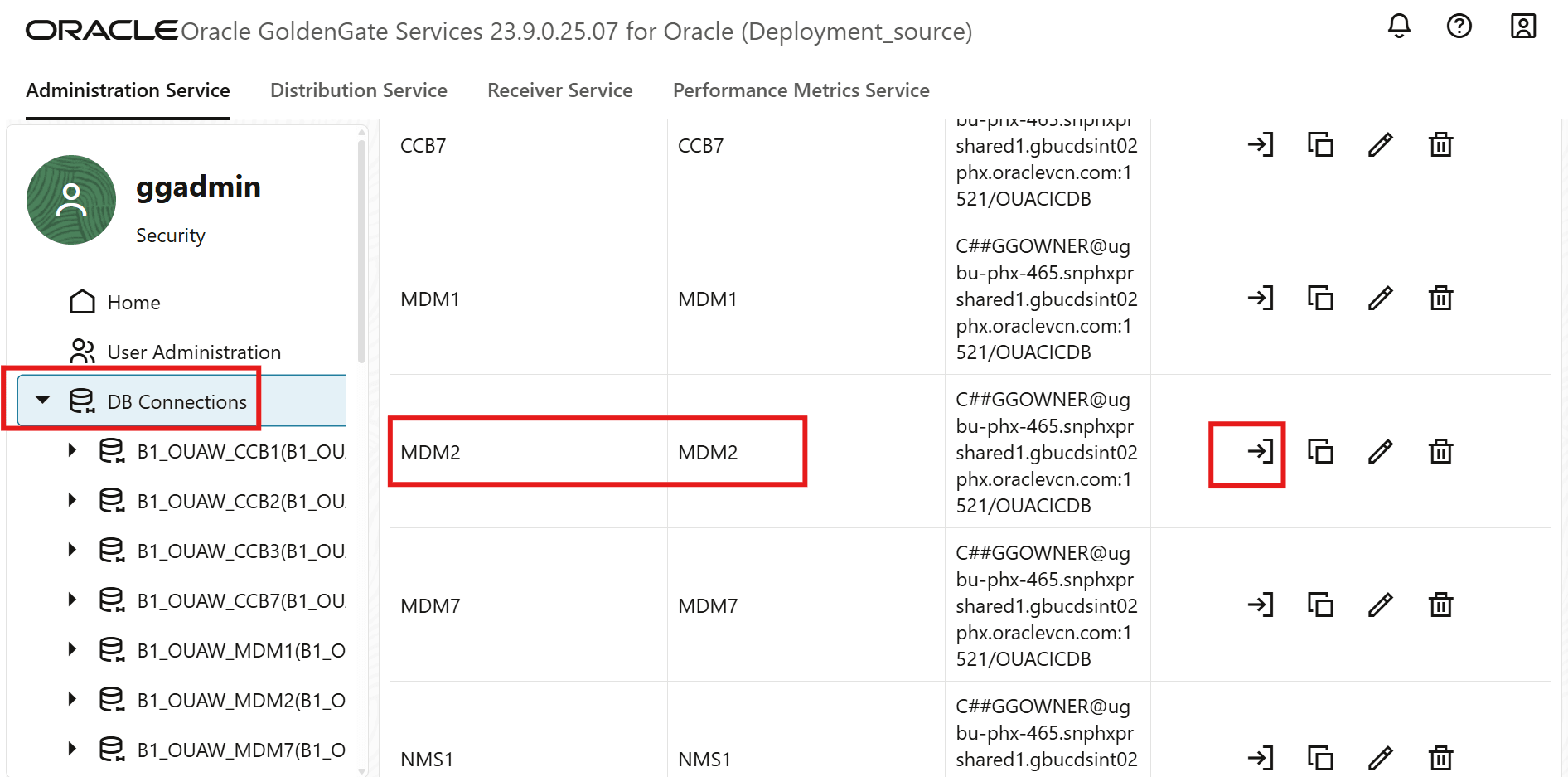Edit the NMS1 connection with pencil icon

point(1380,758)
